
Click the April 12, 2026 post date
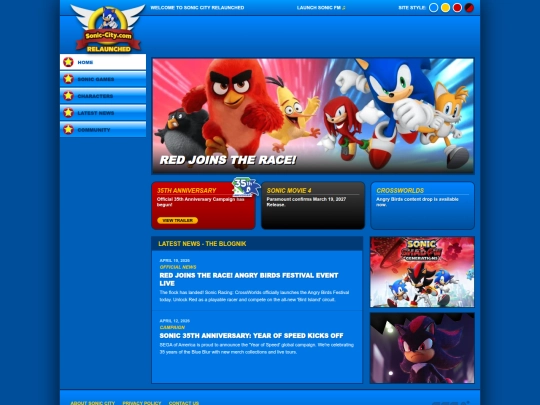175,321
